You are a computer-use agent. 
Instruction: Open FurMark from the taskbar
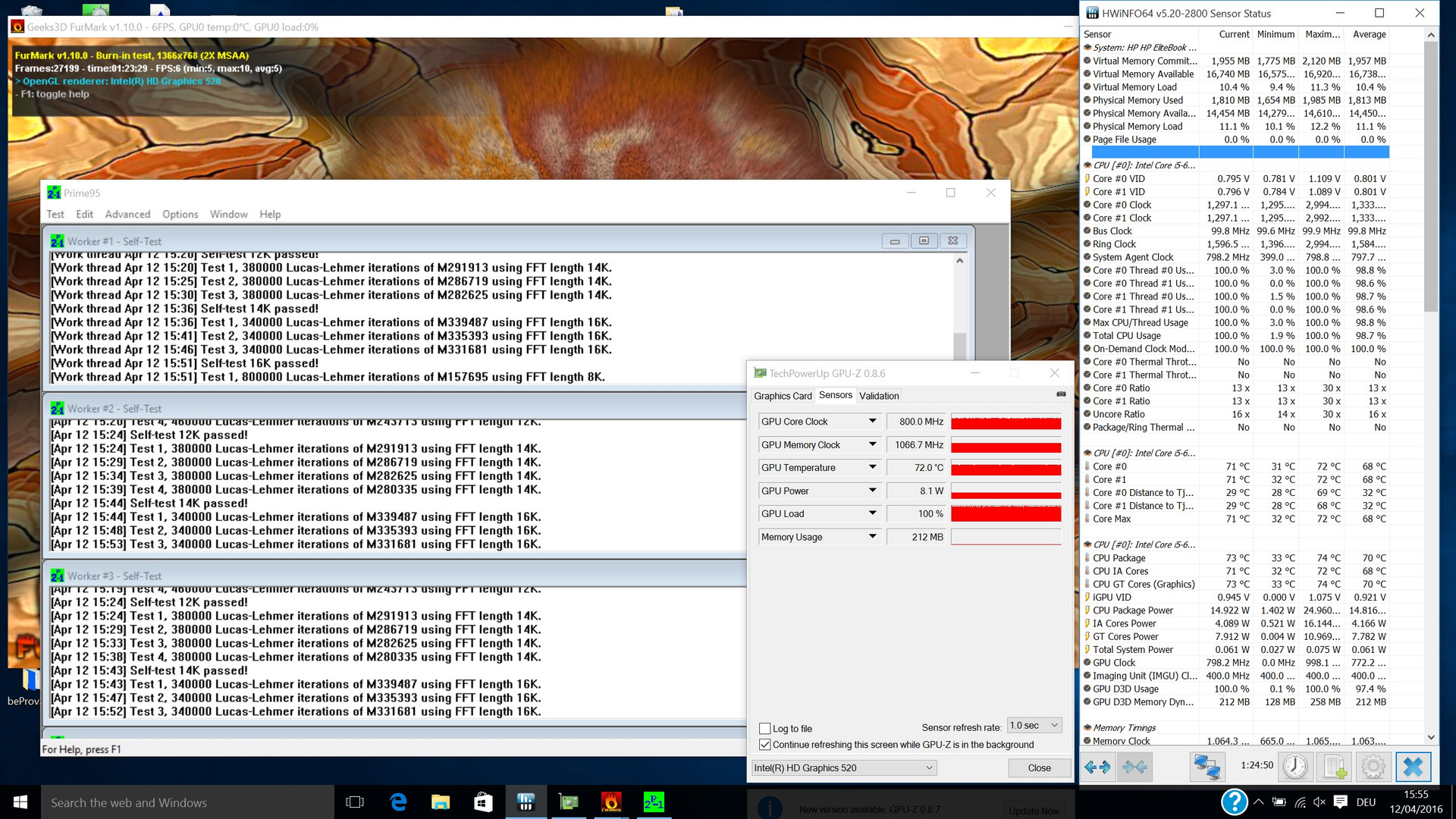point(611,802)
